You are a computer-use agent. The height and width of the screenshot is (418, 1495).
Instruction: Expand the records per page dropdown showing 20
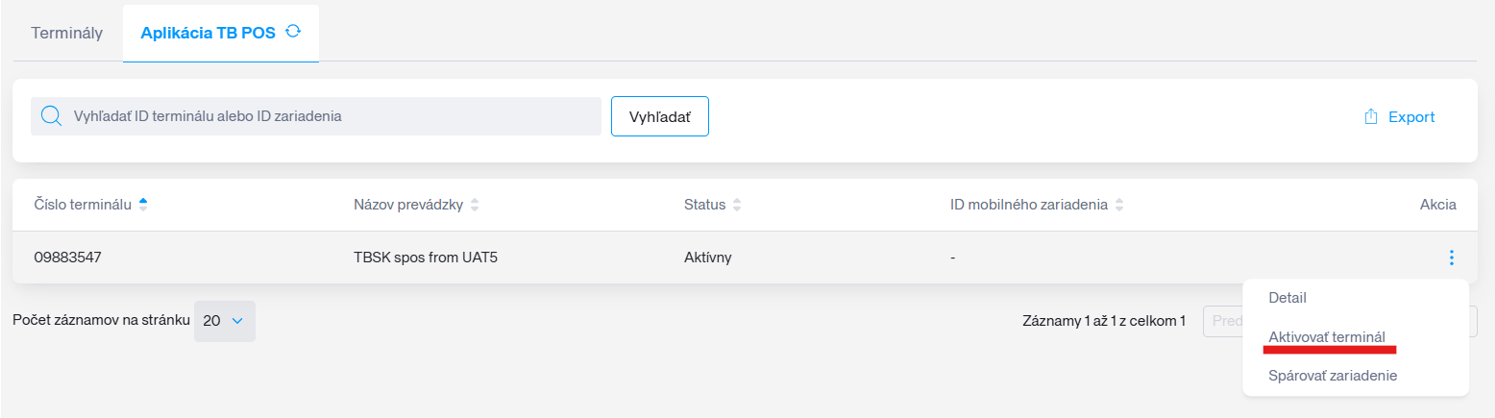click(224, 321)
